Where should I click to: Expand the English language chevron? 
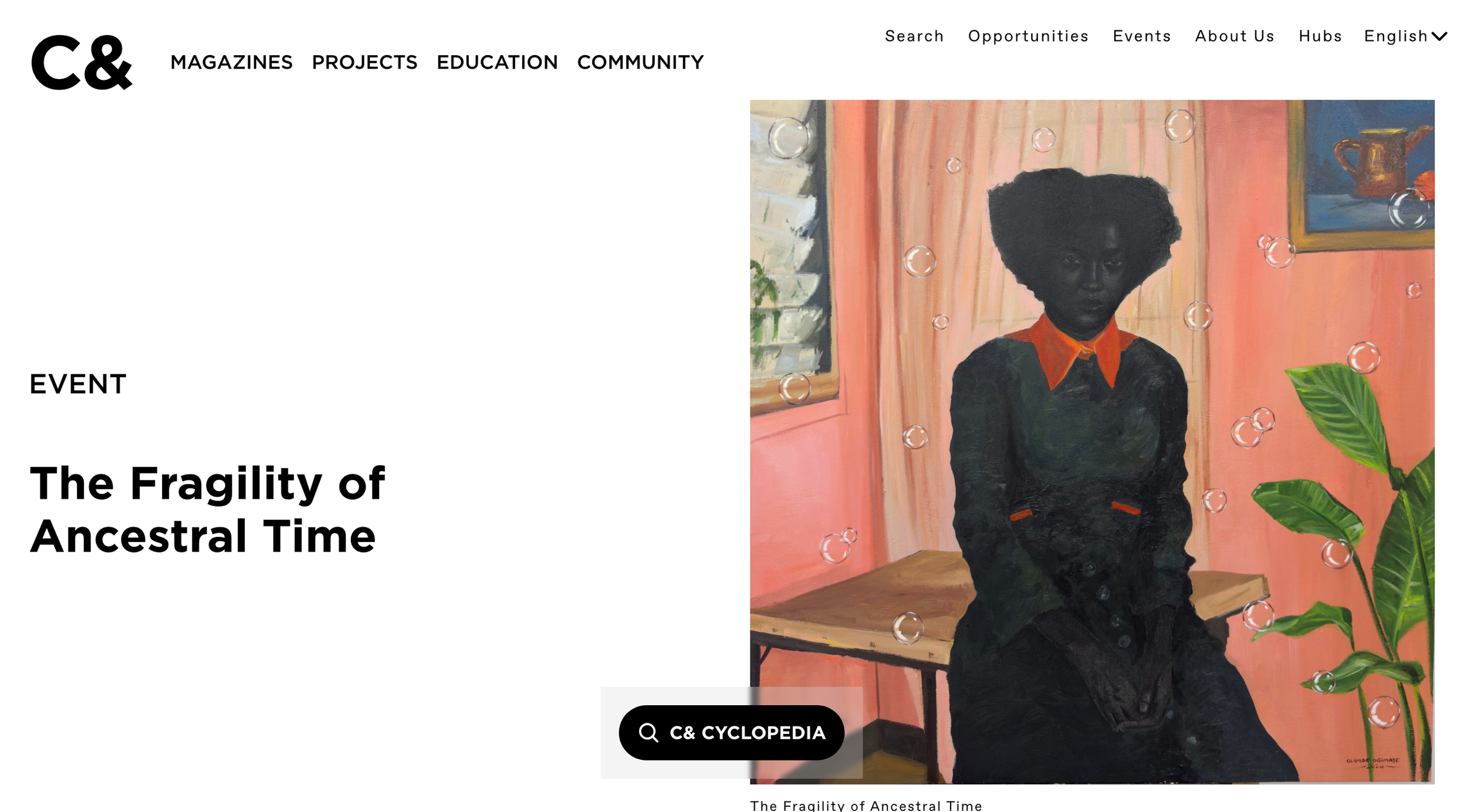(x=1440, y=36)
